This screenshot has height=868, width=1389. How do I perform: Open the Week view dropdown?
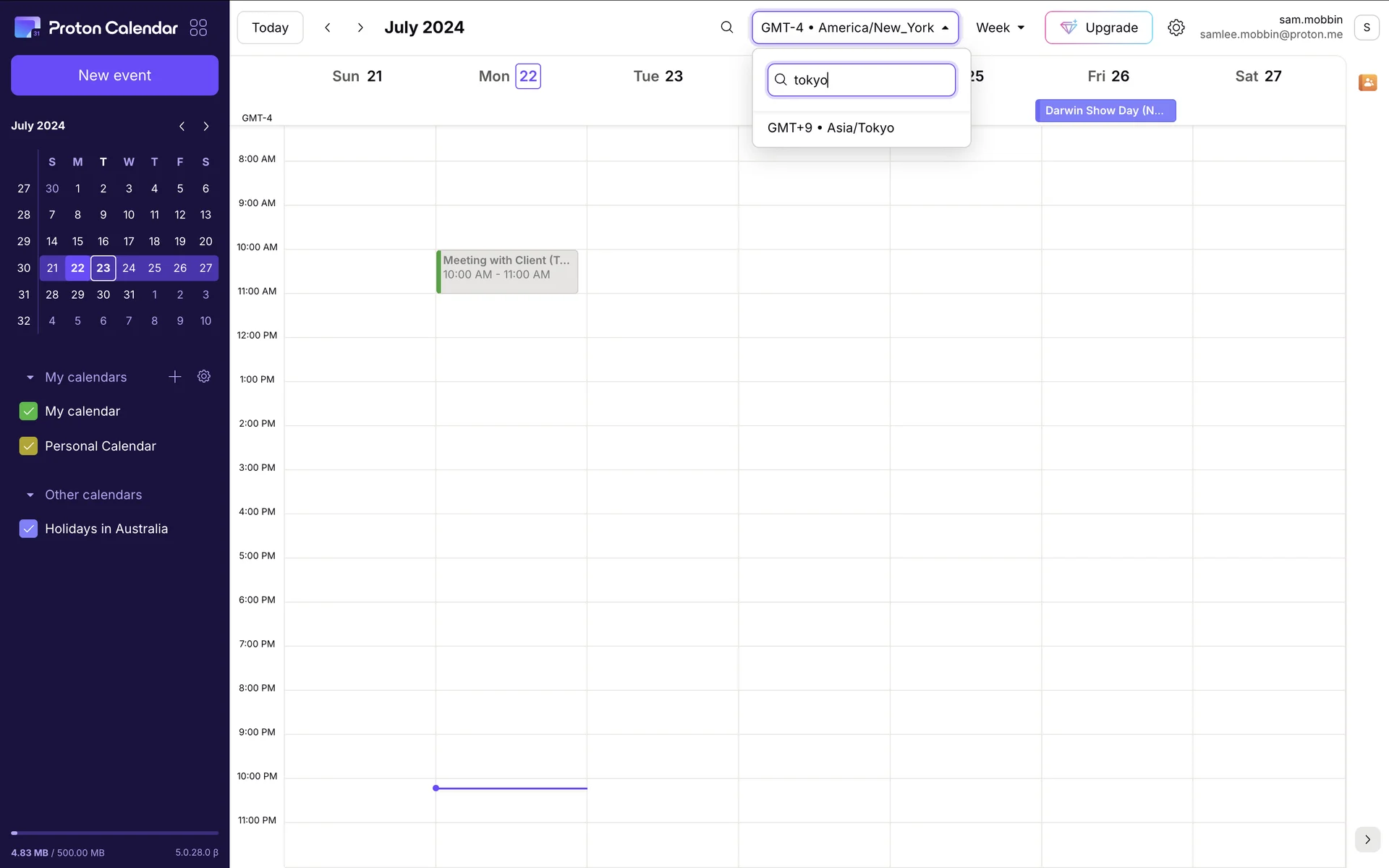(1000, 27)
